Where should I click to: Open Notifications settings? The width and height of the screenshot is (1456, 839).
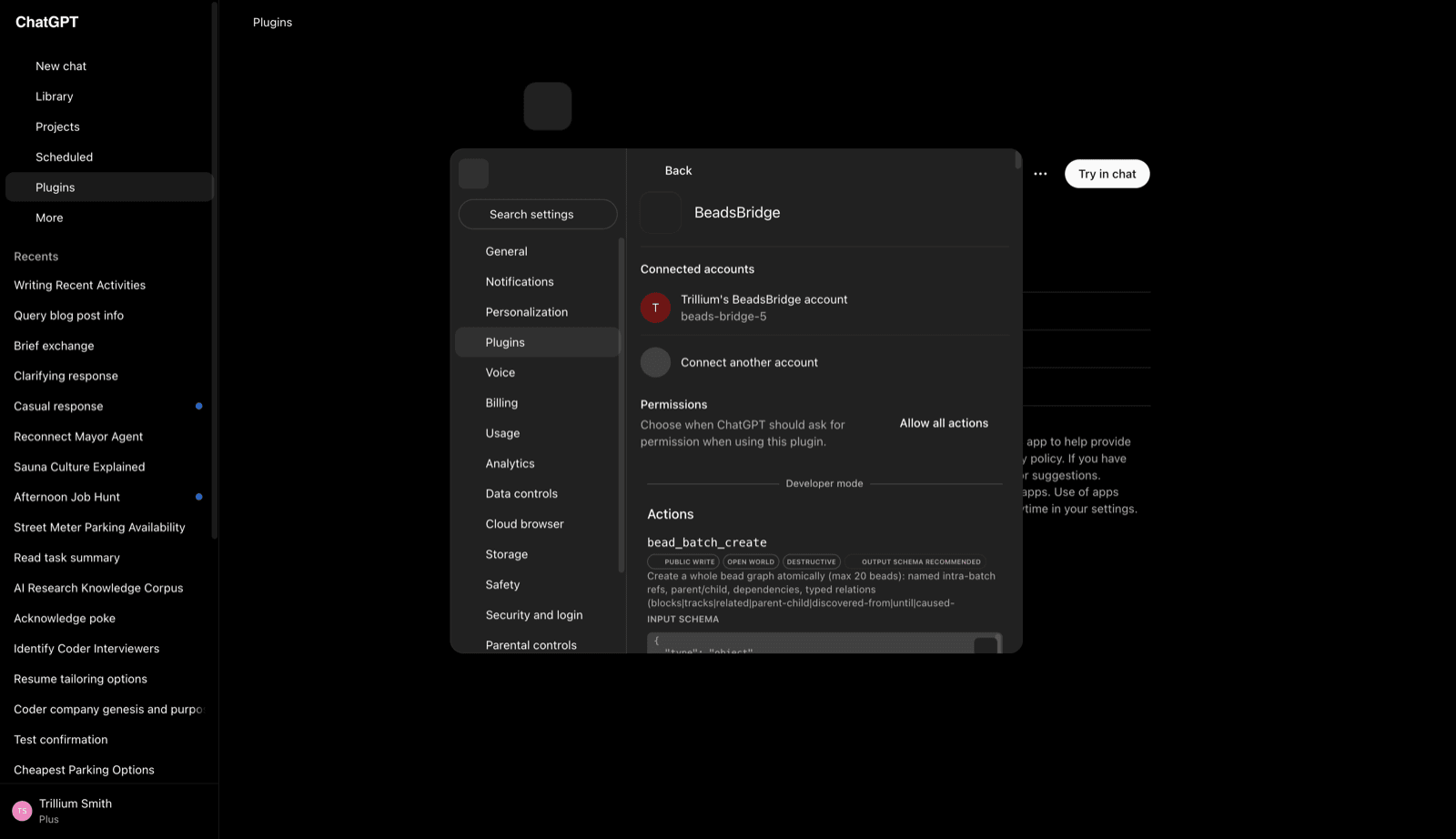coord(537,282)
